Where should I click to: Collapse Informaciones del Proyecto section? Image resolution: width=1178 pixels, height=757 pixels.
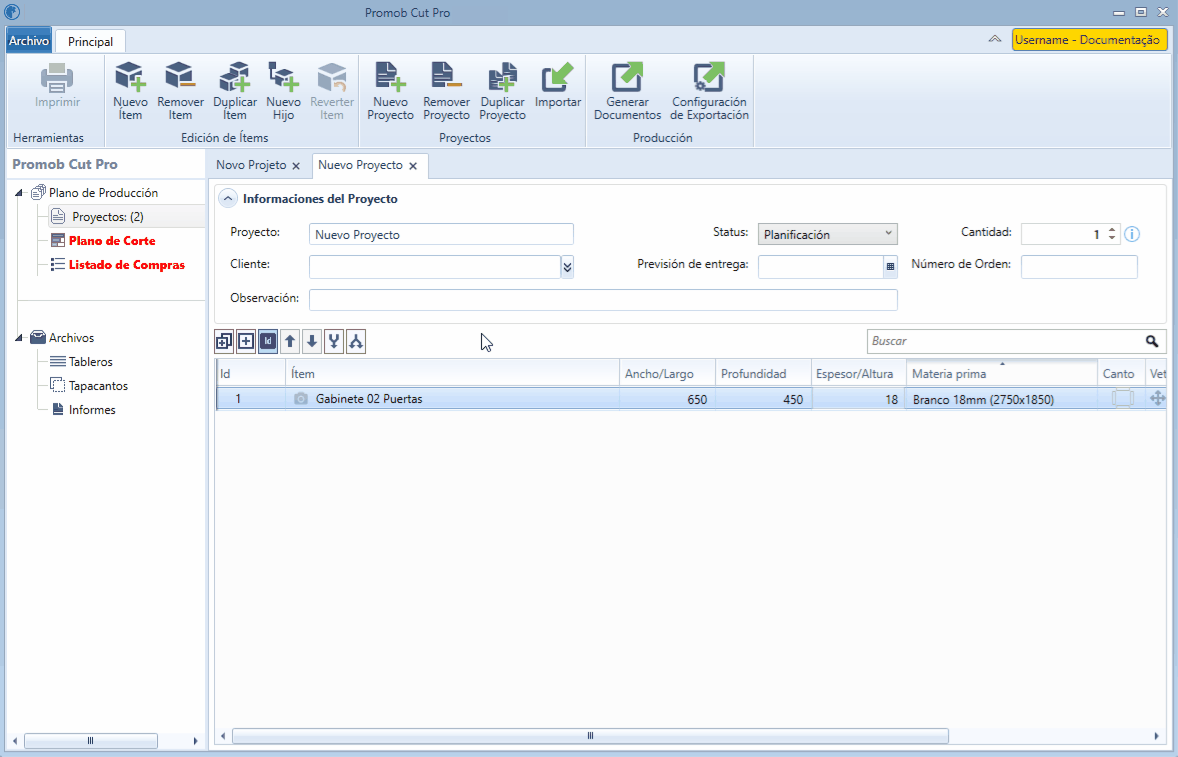pyautogui.click(x=228, y=199)
